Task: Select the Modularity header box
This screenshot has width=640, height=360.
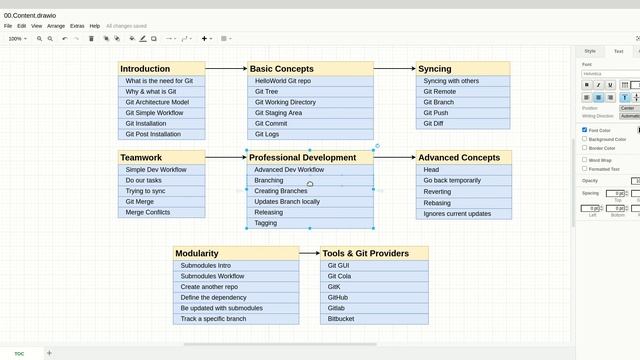Action: (x=236, y=253)
